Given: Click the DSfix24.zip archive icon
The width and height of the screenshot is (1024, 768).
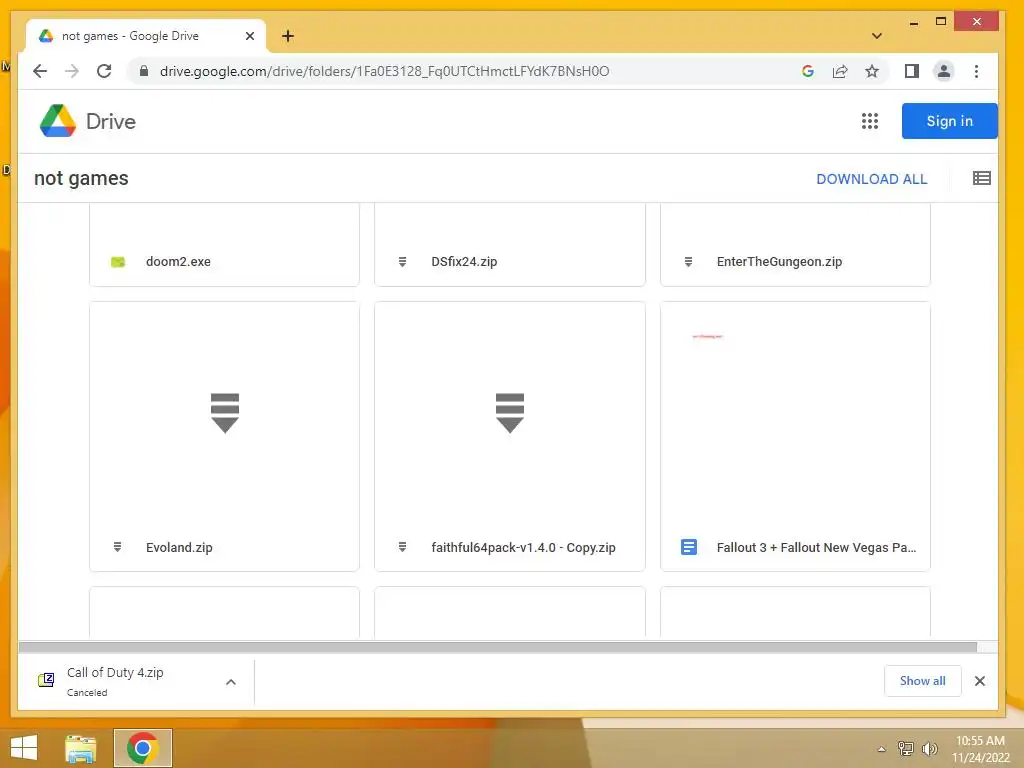Looking at the screenshot, I should coord(402,262).
